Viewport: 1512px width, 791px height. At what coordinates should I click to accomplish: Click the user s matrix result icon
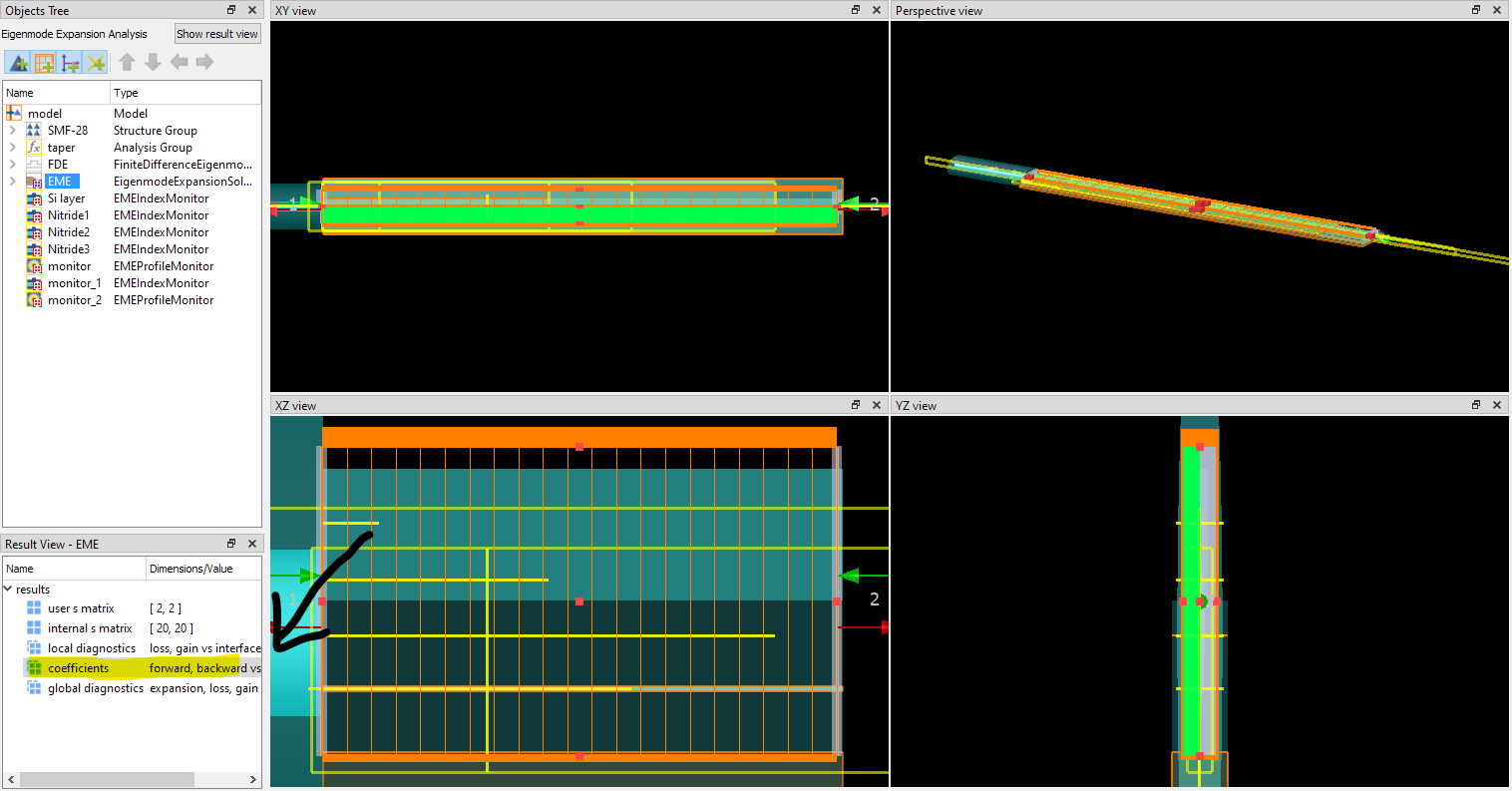[x=34, y=608]
